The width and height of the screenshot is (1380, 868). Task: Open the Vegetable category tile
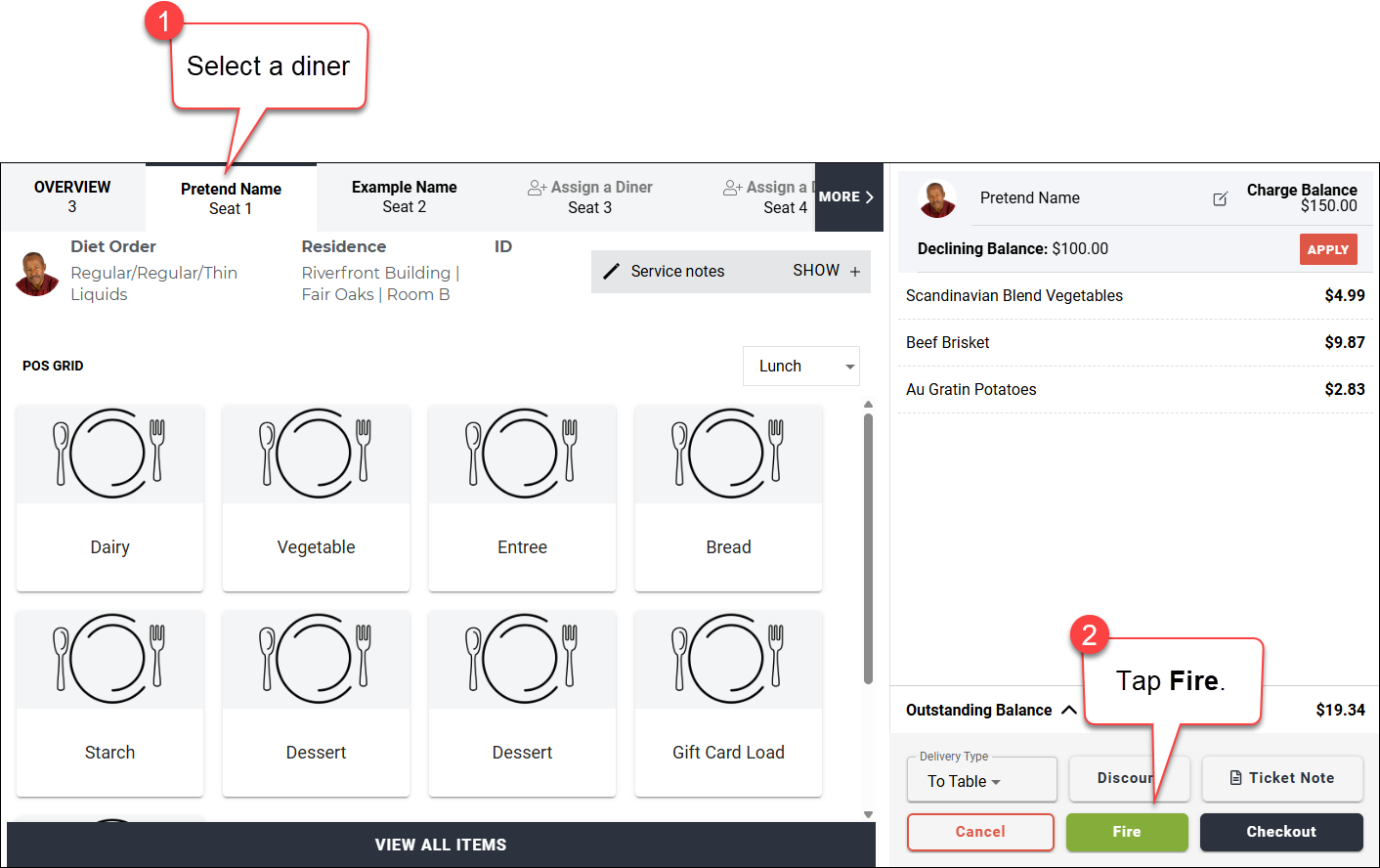(x=316, y=498)
